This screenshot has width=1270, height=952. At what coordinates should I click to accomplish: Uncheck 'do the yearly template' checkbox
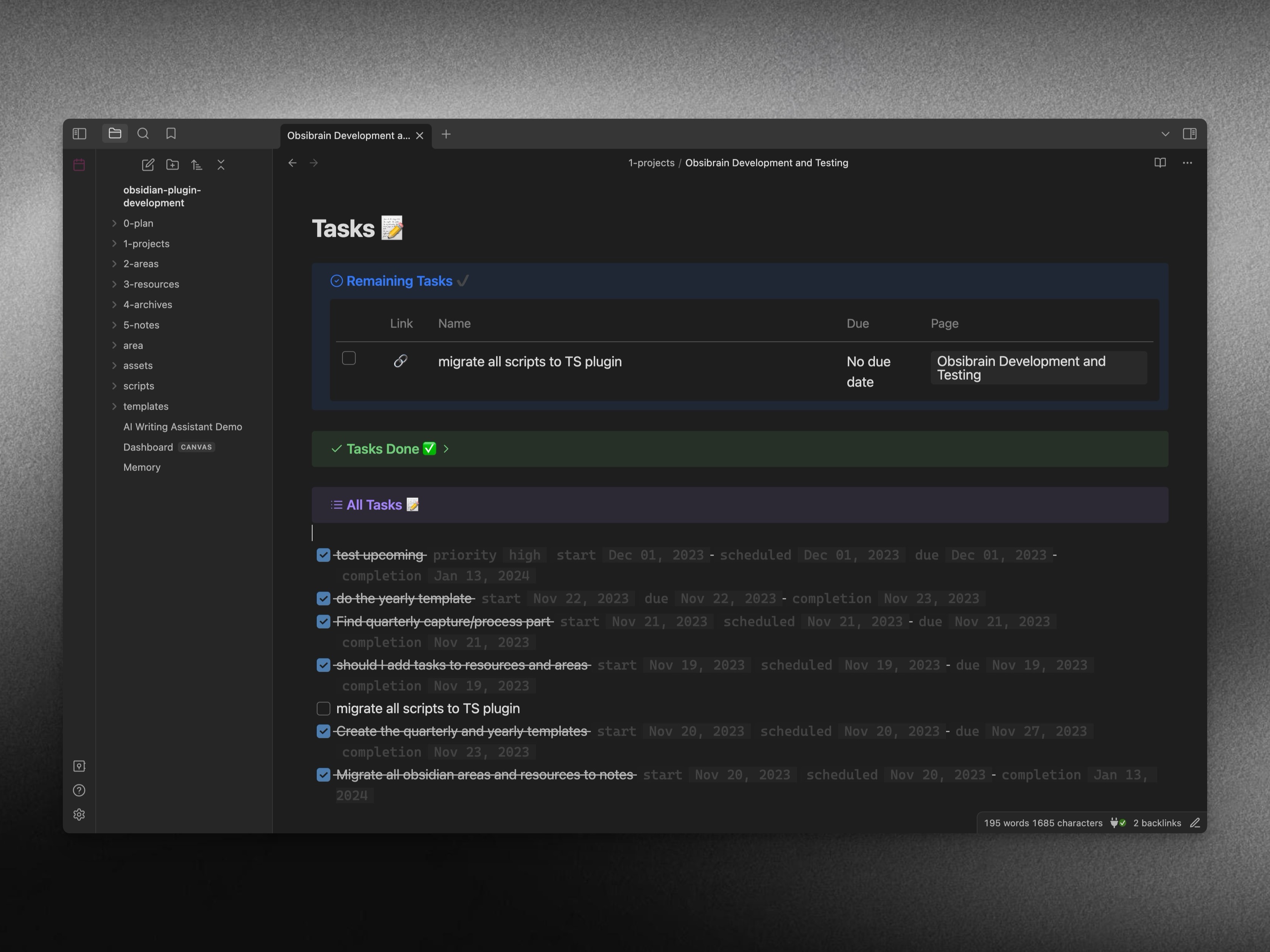[x=323, y=598]
